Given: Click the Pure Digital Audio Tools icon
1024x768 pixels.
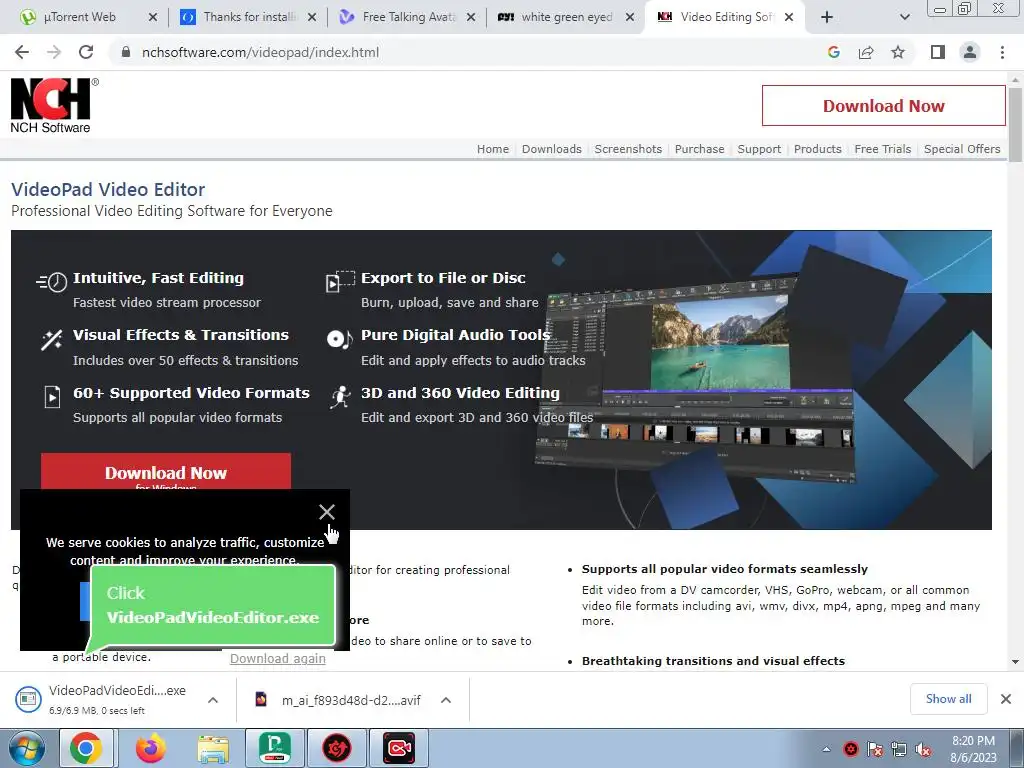Looking at the screenshot, I should pos(339,338).
